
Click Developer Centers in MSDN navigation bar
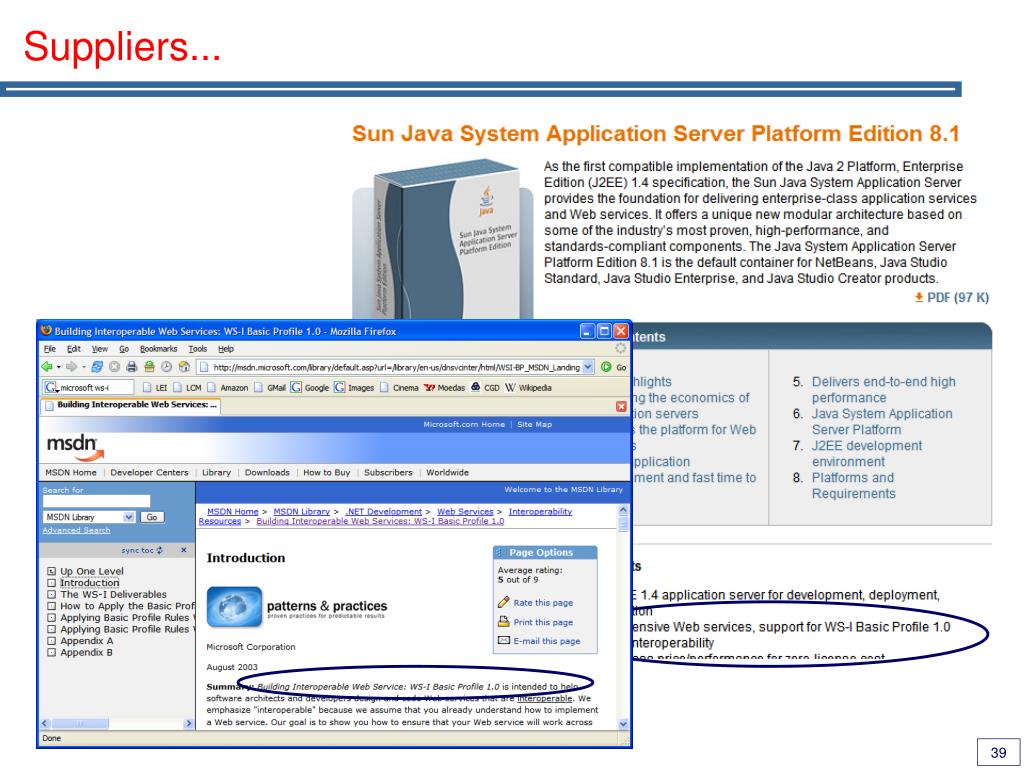[149, 472]
